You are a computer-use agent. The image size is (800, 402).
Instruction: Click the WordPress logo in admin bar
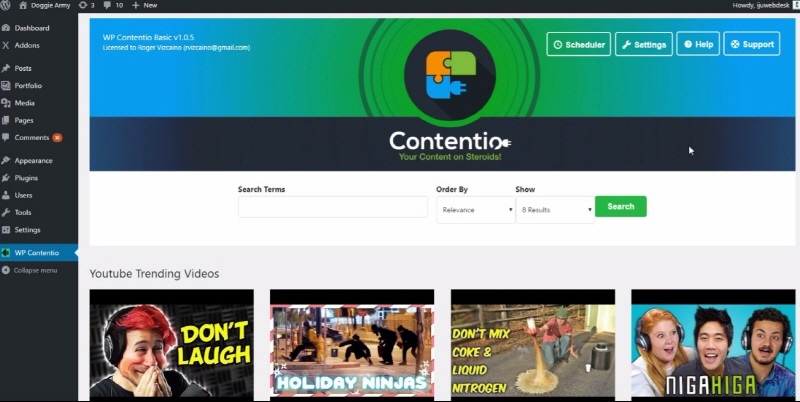tap(5, 5)
